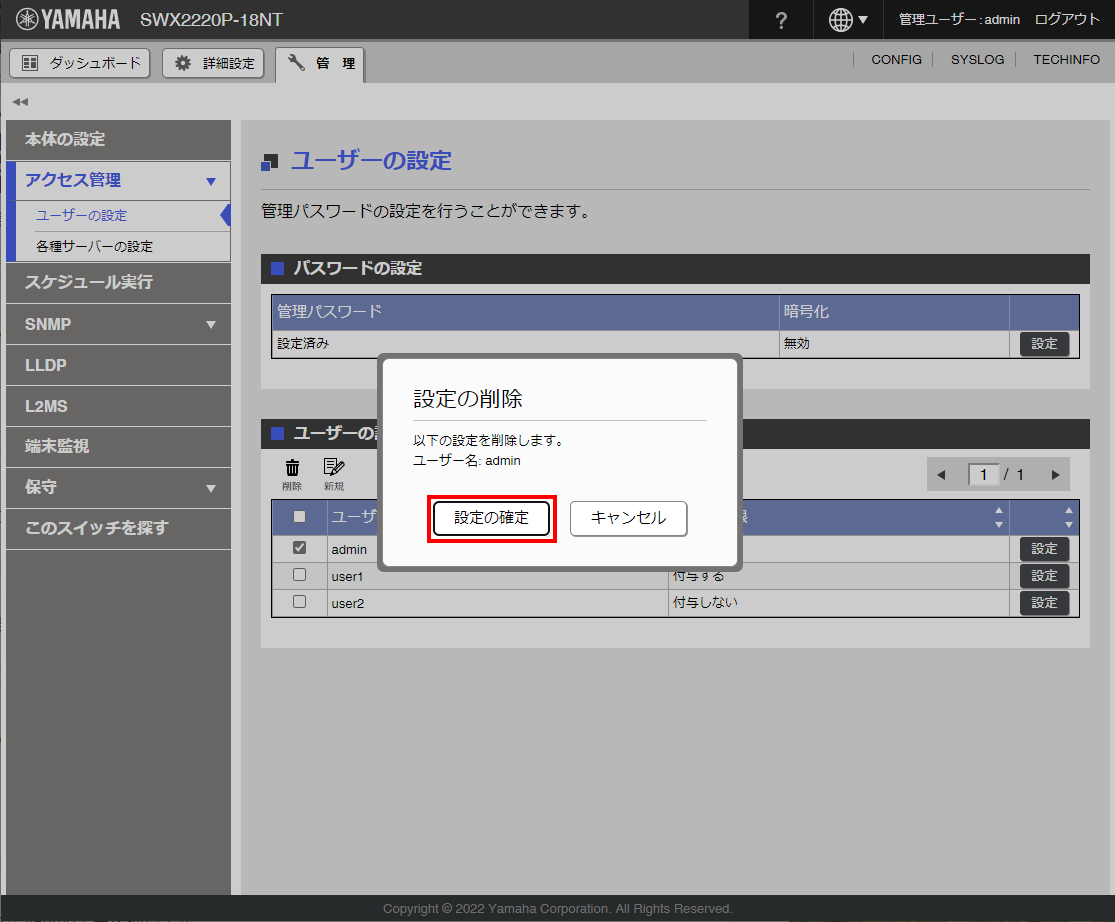Image resolution: width=1115 pixels, height=922 pixels.
Task: Open the Detailed Settings gear tab
Action: click(214, 63)
